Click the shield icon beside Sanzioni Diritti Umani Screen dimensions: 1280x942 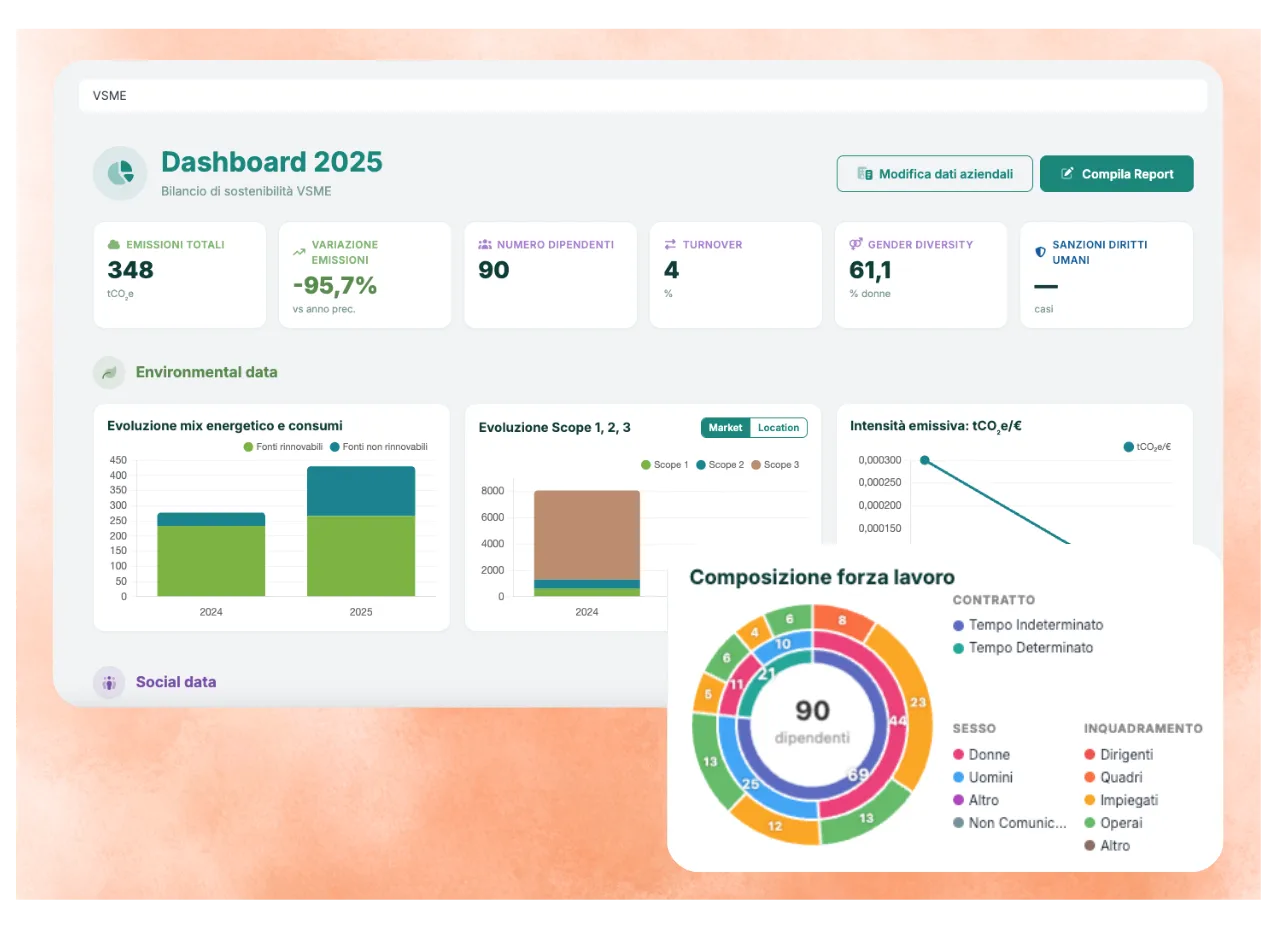(x=1041, y=252)
